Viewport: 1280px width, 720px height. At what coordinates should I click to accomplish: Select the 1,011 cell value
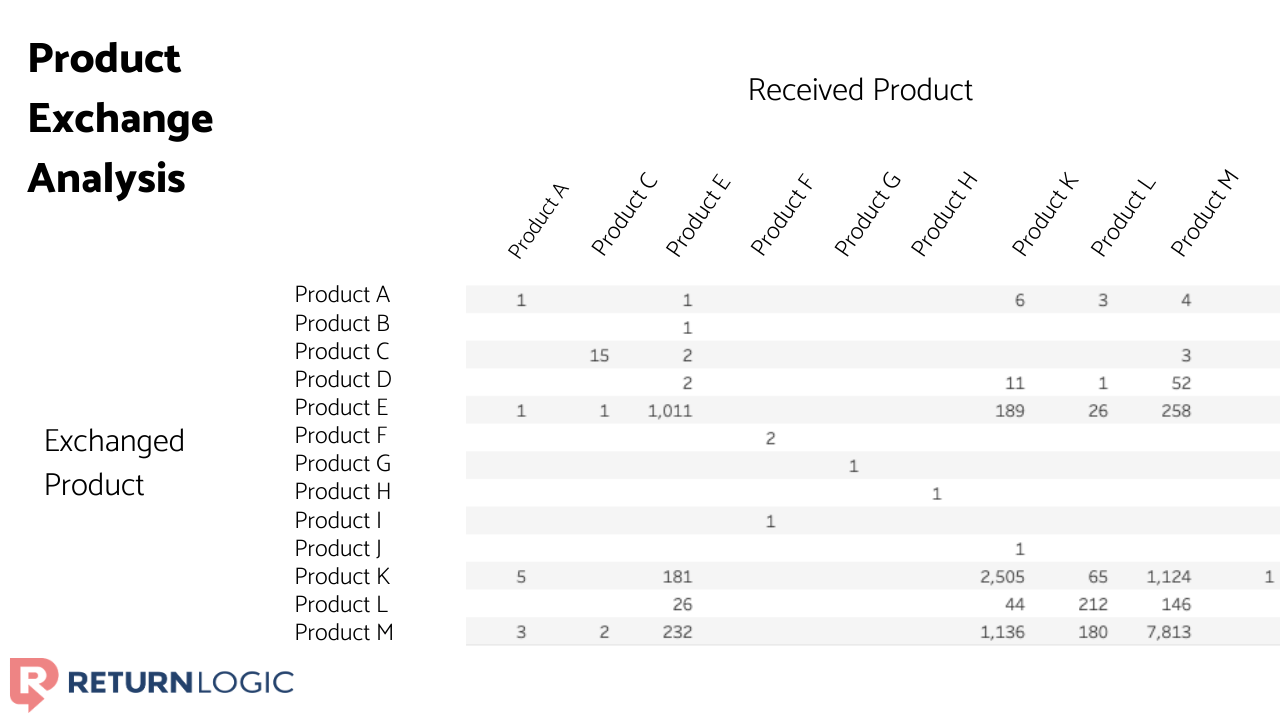pyautogui.click(x=670, y=410)
